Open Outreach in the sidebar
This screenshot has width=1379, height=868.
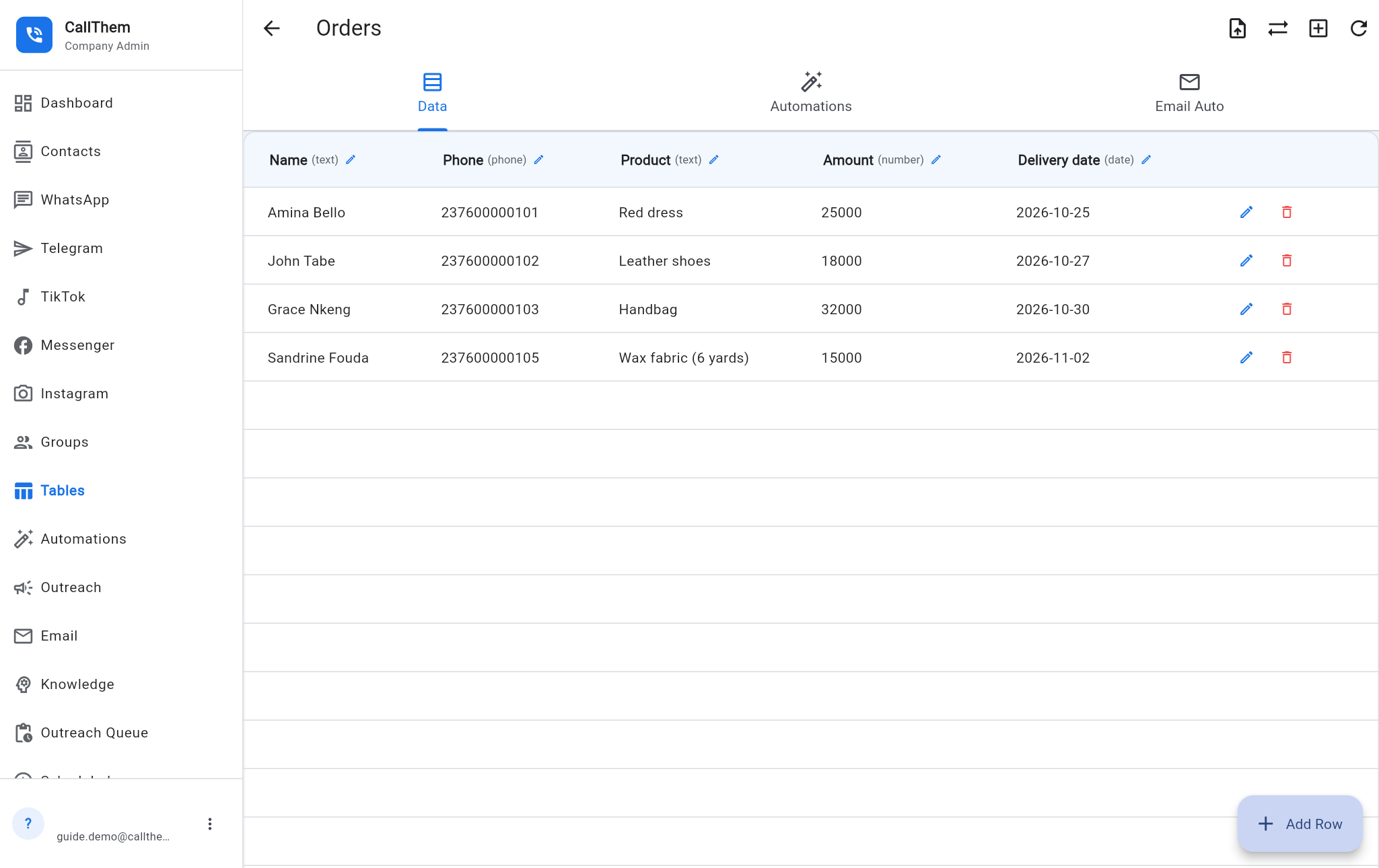click(x=121, y=587)
